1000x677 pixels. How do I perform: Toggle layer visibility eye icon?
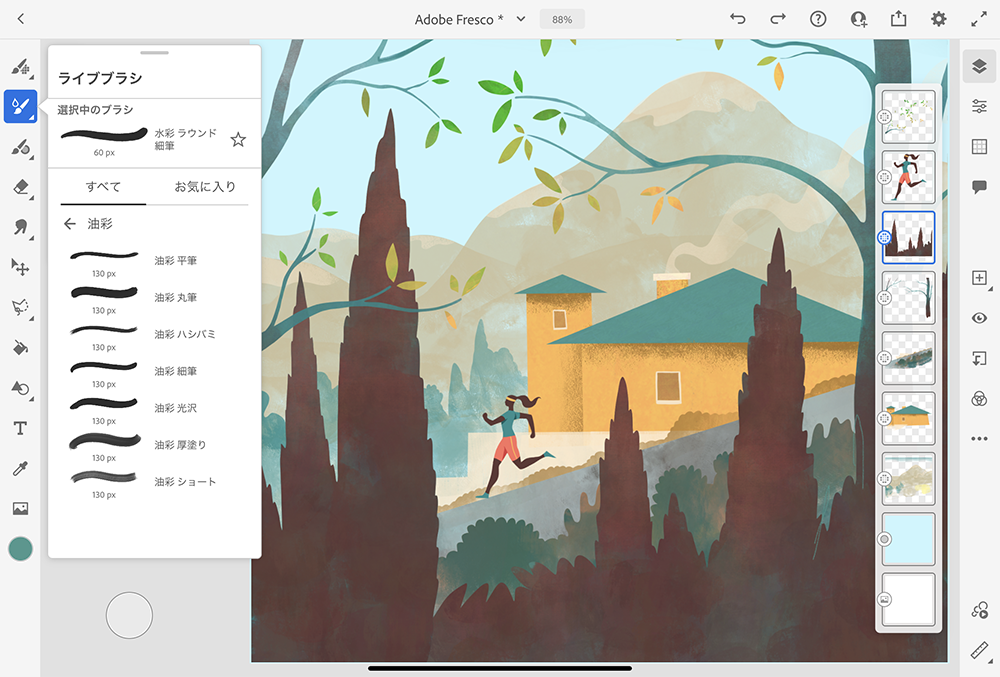click(x=979, y=318)
